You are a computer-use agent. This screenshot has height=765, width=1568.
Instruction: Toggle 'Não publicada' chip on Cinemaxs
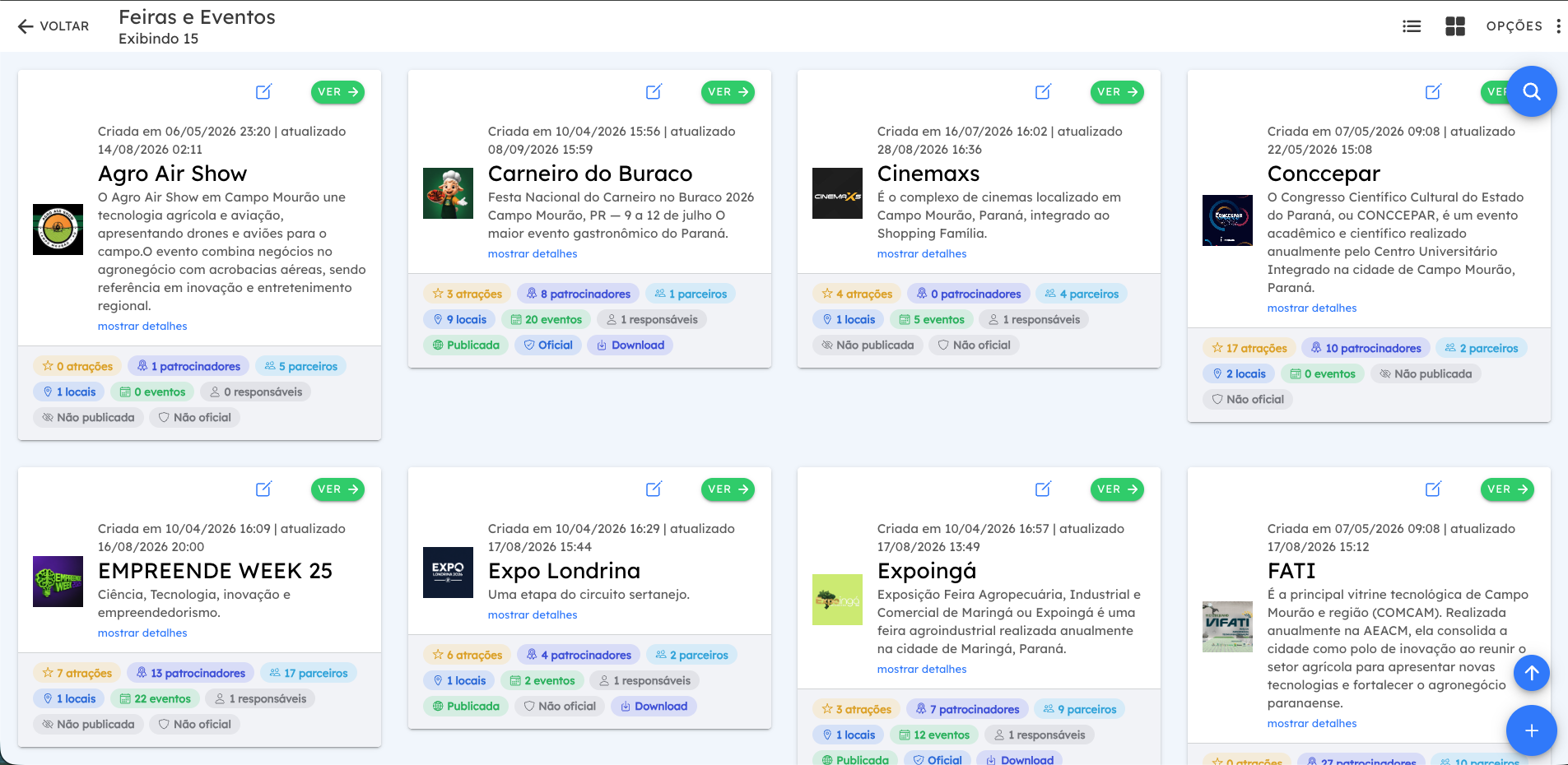click(868, 345)
